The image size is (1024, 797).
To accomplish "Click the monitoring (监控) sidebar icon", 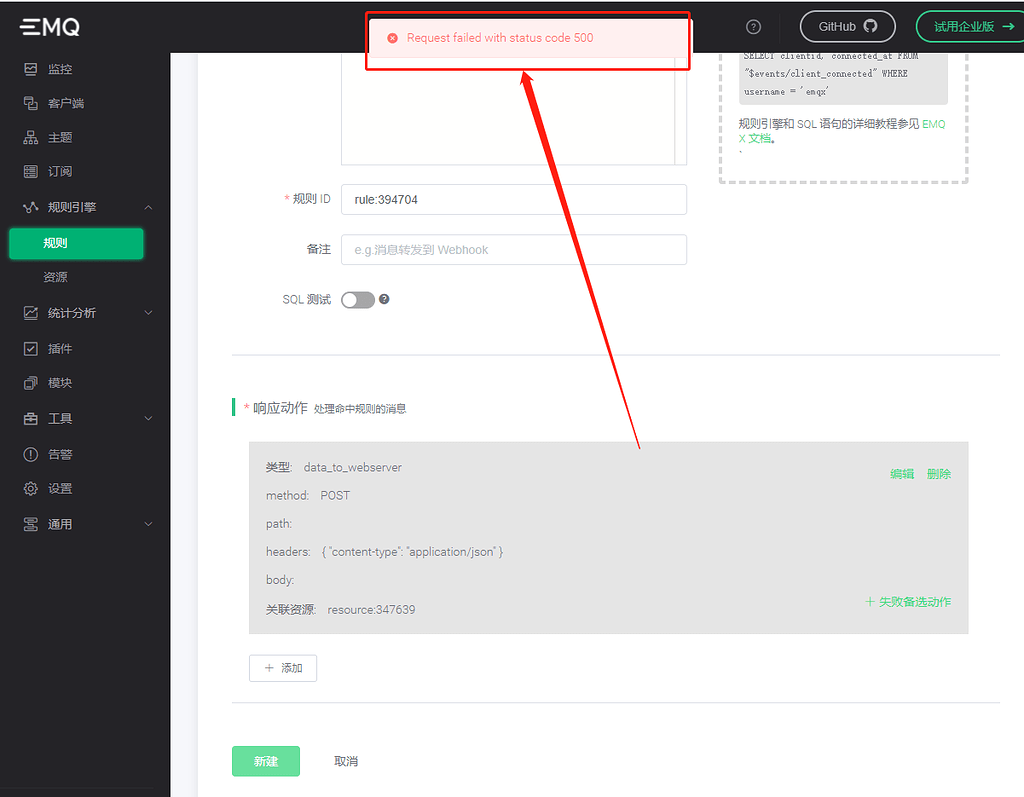I will [30, 69].
